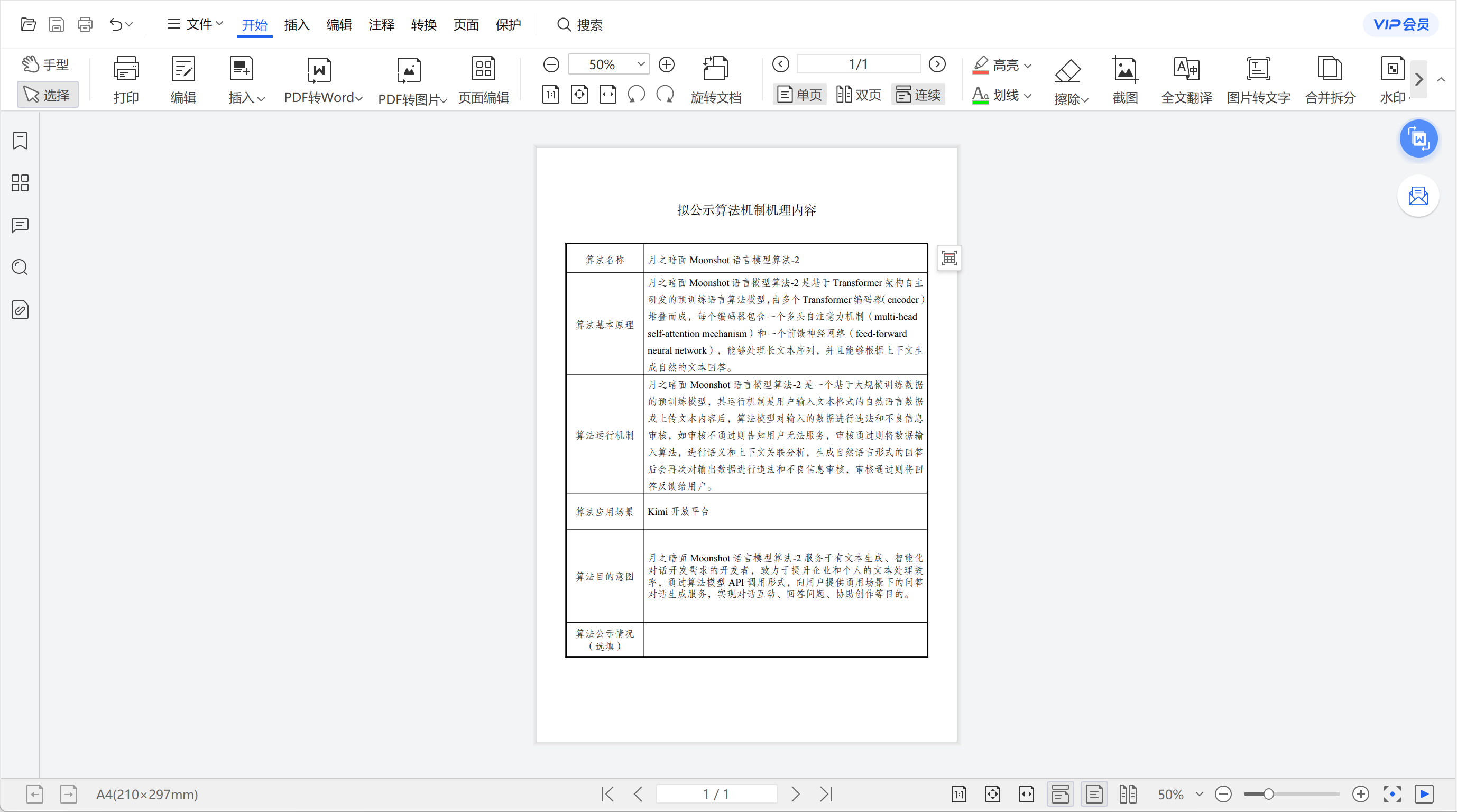Open the page thumbnails sidebar panel
1457x812 pixels.
click(x=20, y=182)
